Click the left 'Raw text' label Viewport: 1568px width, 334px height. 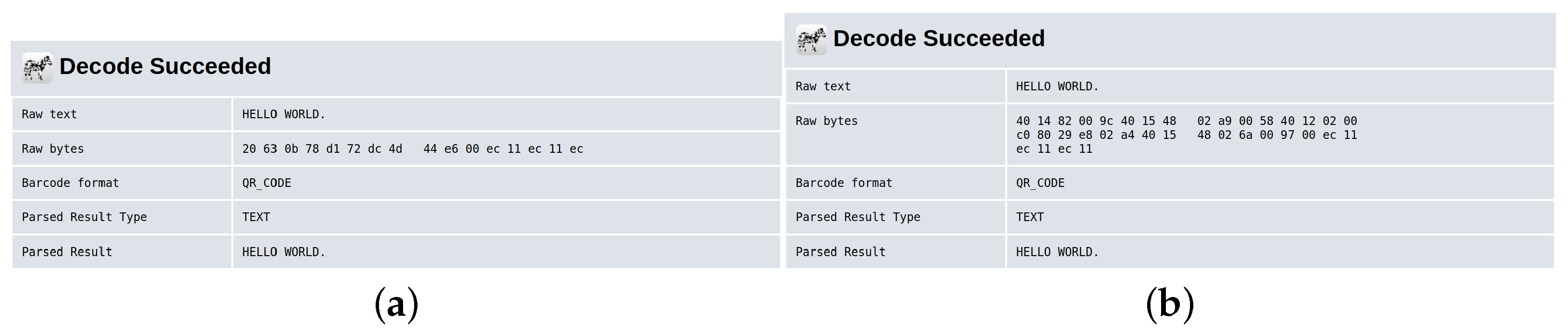click(50, 114)
